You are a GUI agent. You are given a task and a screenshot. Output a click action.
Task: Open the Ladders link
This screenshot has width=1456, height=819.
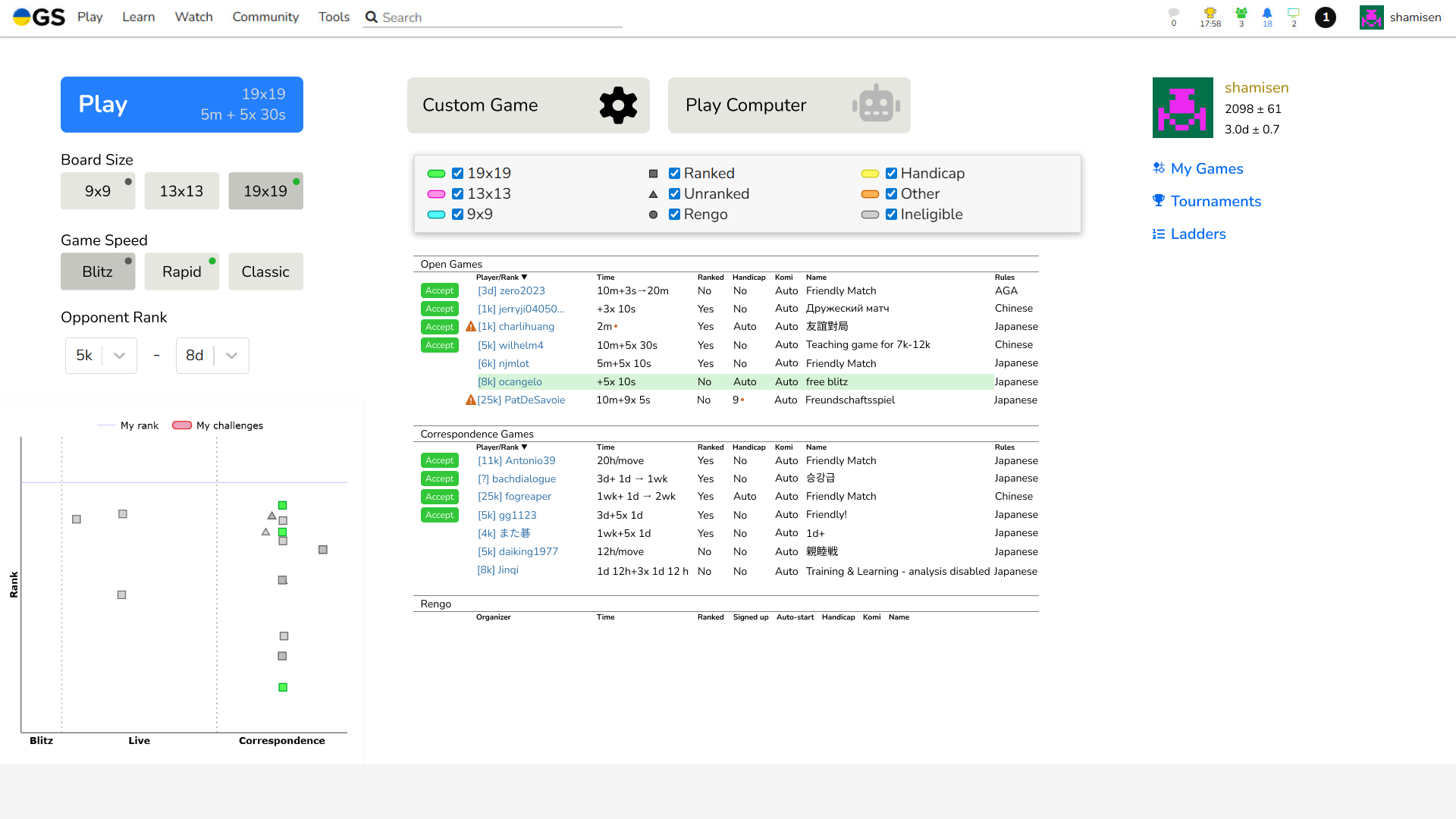(1197, 234)
